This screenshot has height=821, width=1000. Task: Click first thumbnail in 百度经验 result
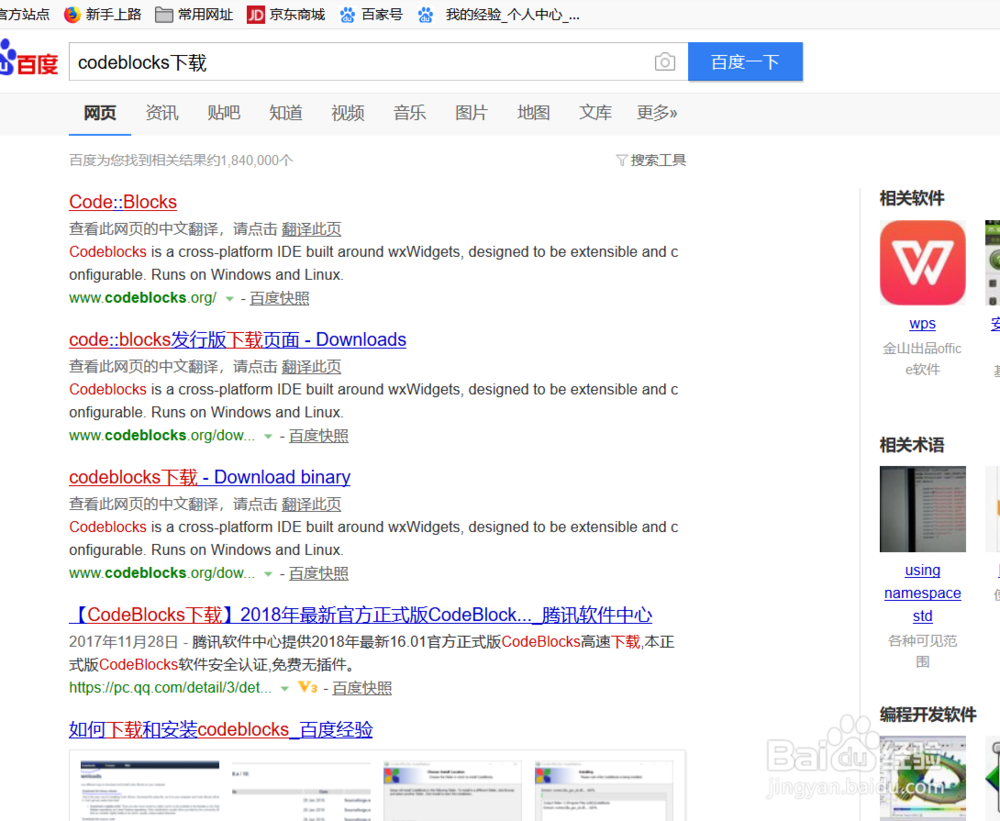click(x=149, y=790)
